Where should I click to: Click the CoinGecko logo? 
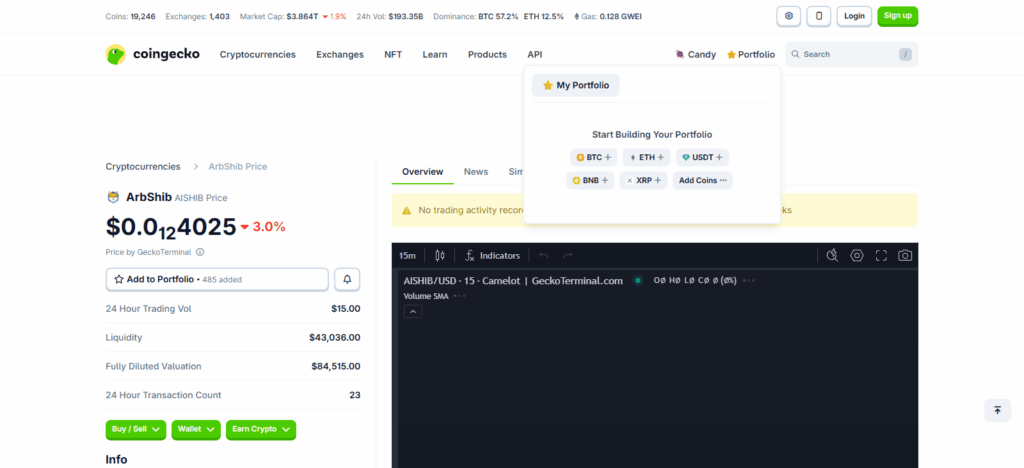(x=152, y=55)
